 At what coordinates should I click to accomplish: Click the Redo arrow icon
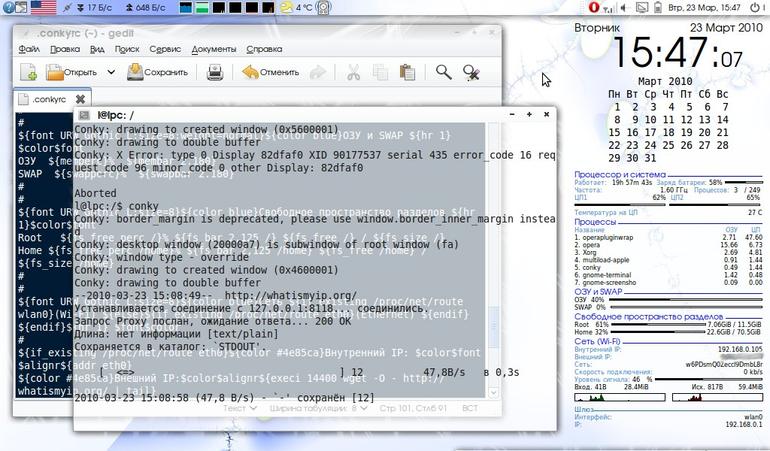[x=318, y=73]
